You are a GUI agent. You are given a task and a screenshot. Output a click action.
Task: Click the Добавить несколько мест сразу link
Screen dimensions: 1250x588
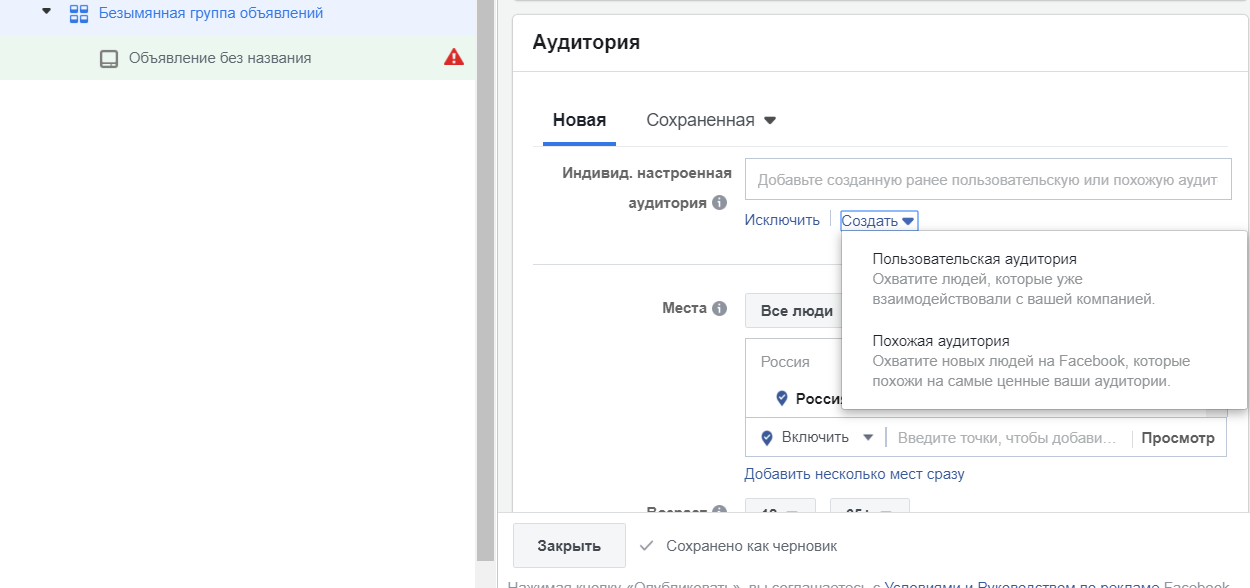[854, 474]
